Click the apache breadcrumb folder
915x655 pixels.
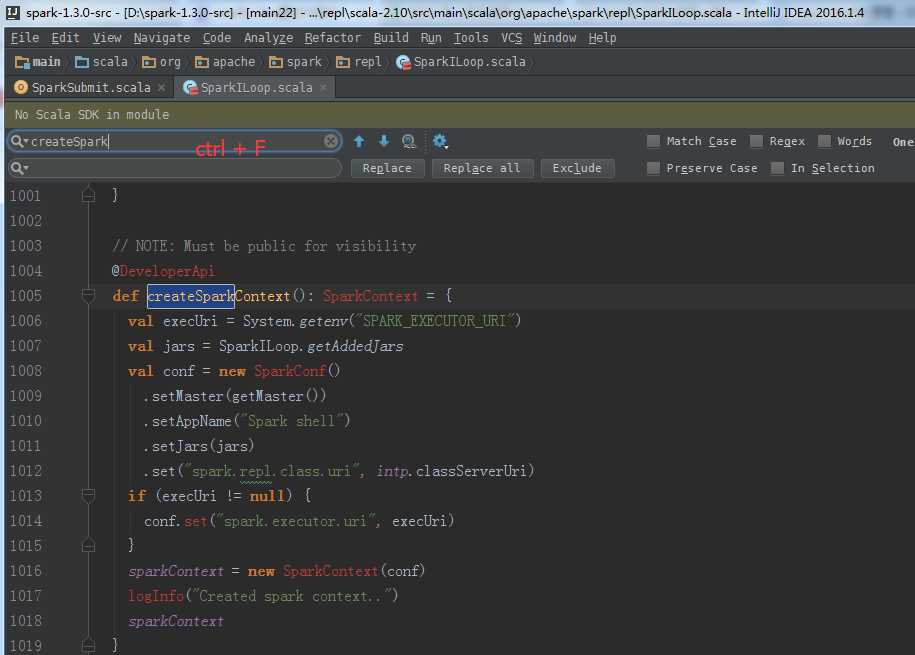coord(225,62)
